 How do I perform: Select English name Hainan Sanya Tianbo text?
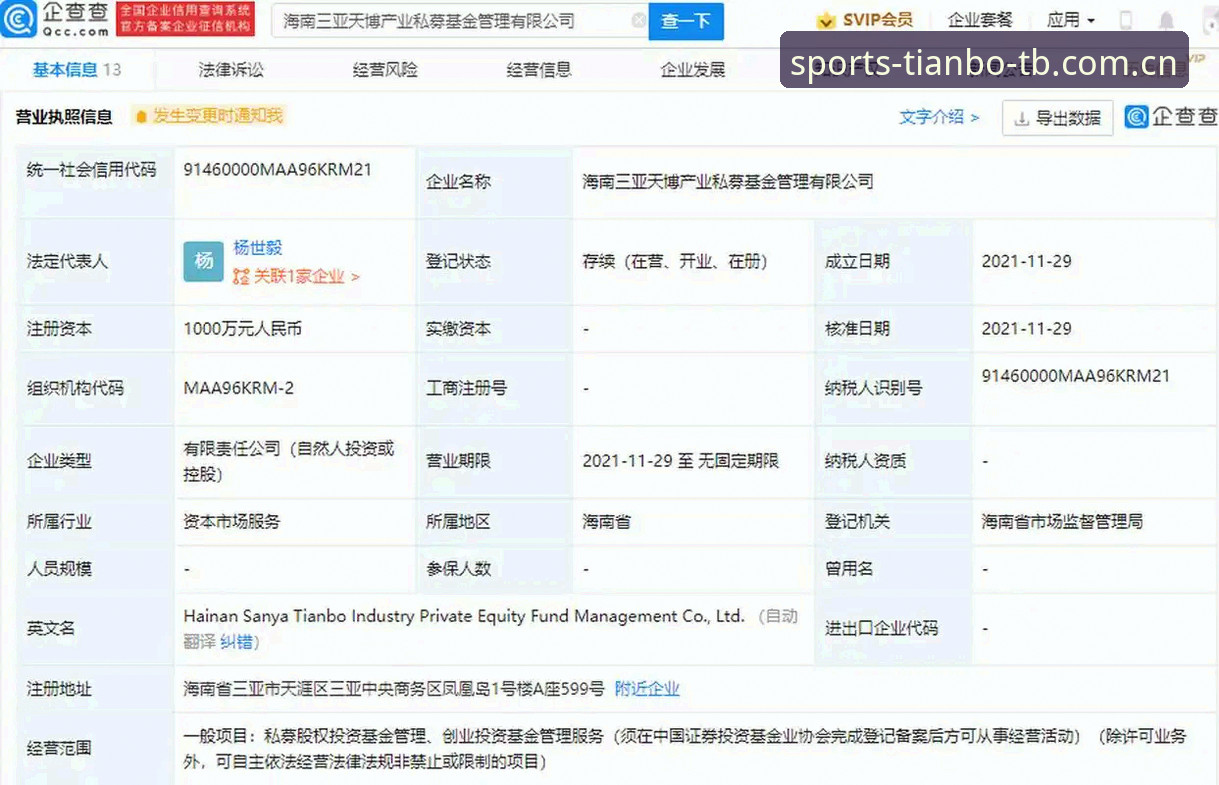click(465, 616)
